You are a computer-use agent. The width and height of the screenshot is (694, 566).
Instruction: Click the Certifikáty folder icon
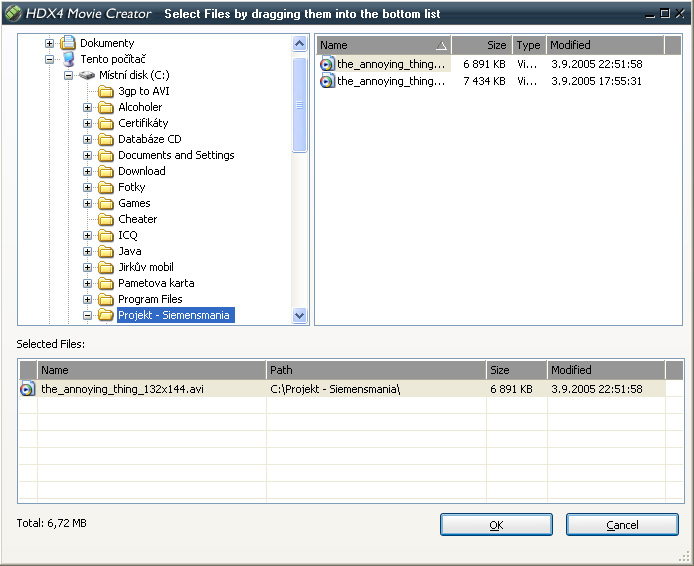coord(106,123)
